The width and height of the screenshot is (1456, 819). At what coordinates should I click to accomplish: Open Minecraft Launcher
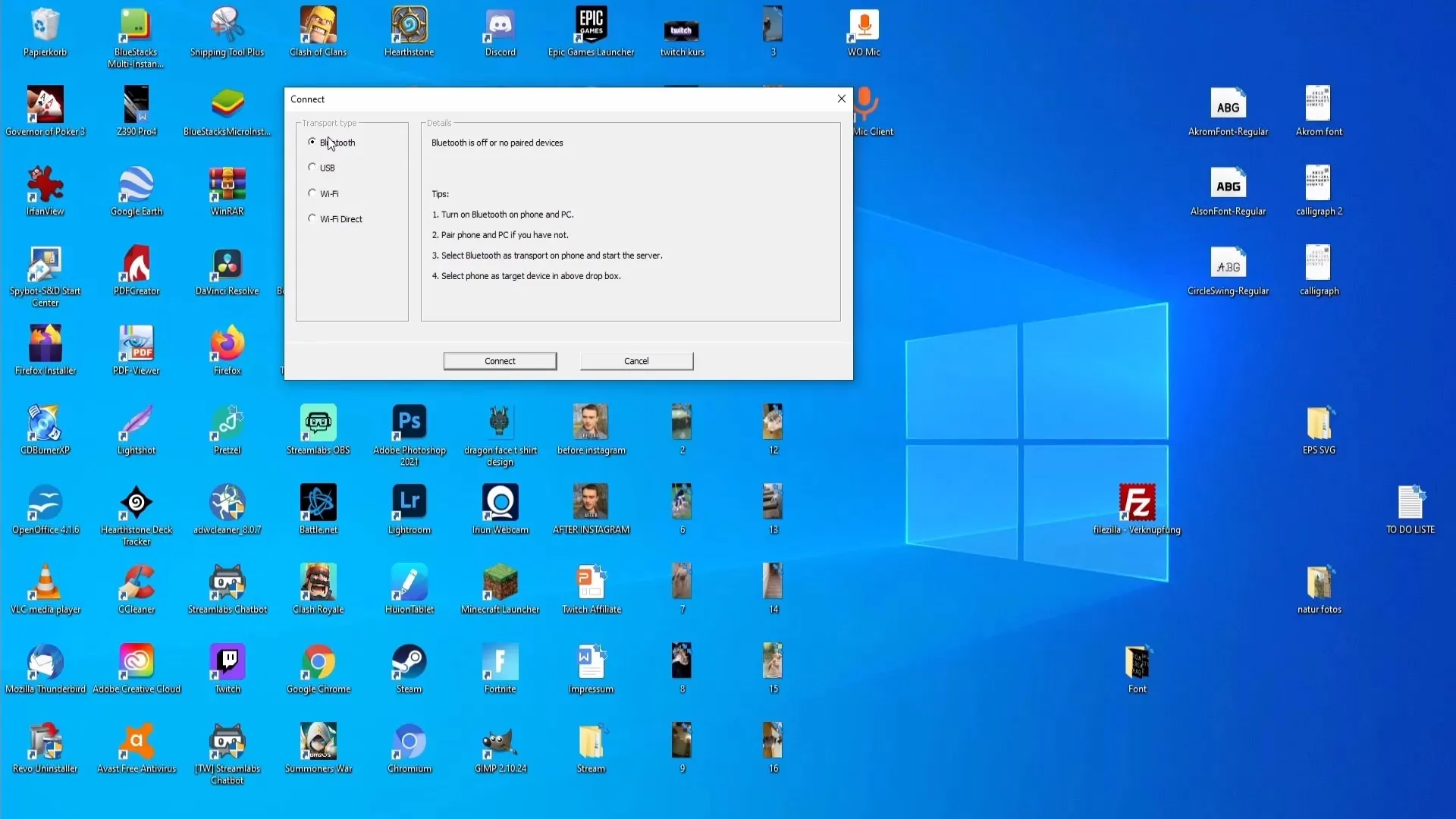click(500, 589)
